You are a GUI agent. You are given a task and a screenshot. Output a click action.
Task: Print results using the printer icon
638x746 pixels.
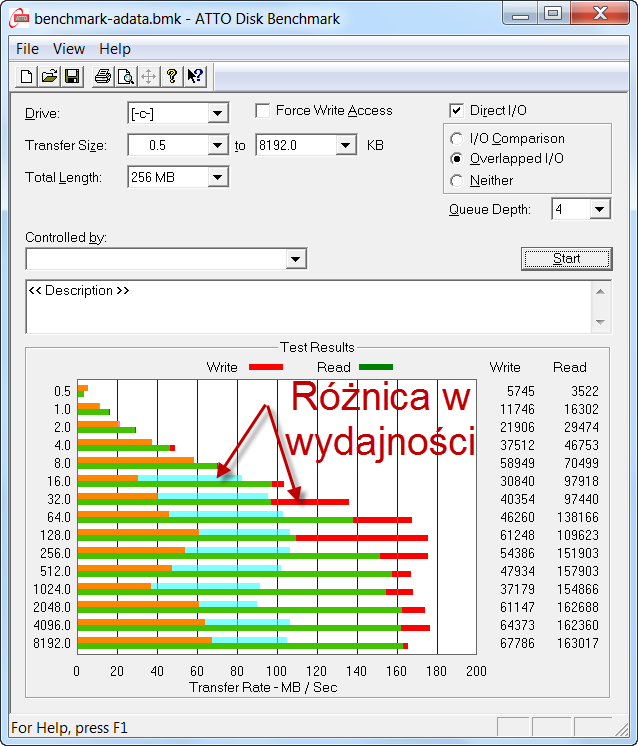(x=102, y=77)
